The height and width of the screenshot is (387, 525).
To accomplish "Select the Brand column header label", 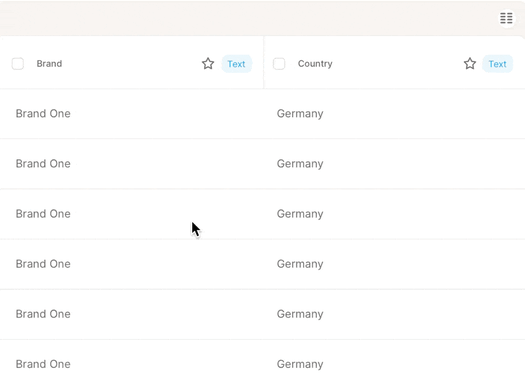I will pyautogui.click(x=49, y=64).
